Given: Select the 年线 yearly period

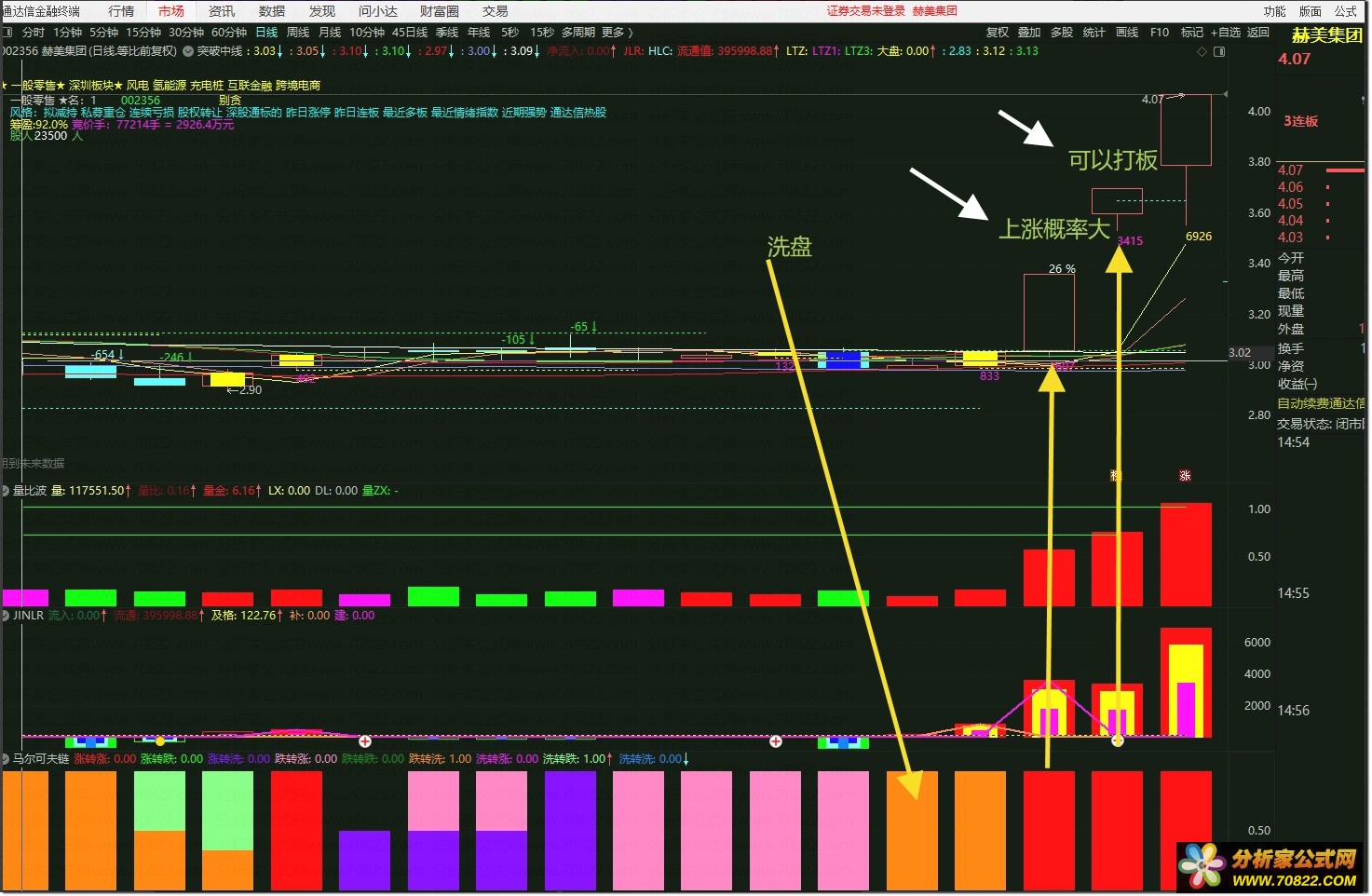Looking at the screenshot, I should pyautogui.click(x=479, y=33).
